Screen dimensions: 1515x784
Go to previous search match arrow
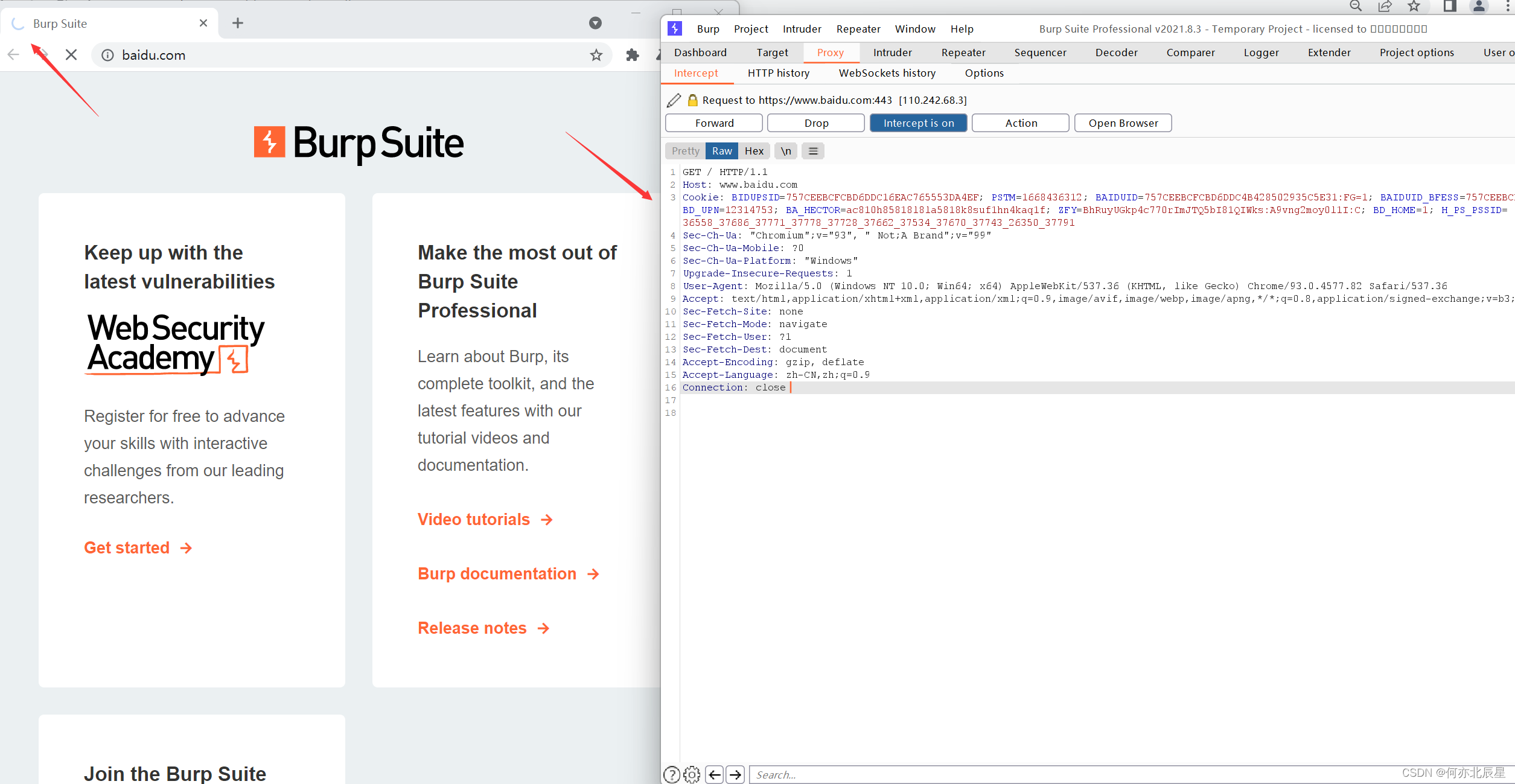[x=715, y=774]
